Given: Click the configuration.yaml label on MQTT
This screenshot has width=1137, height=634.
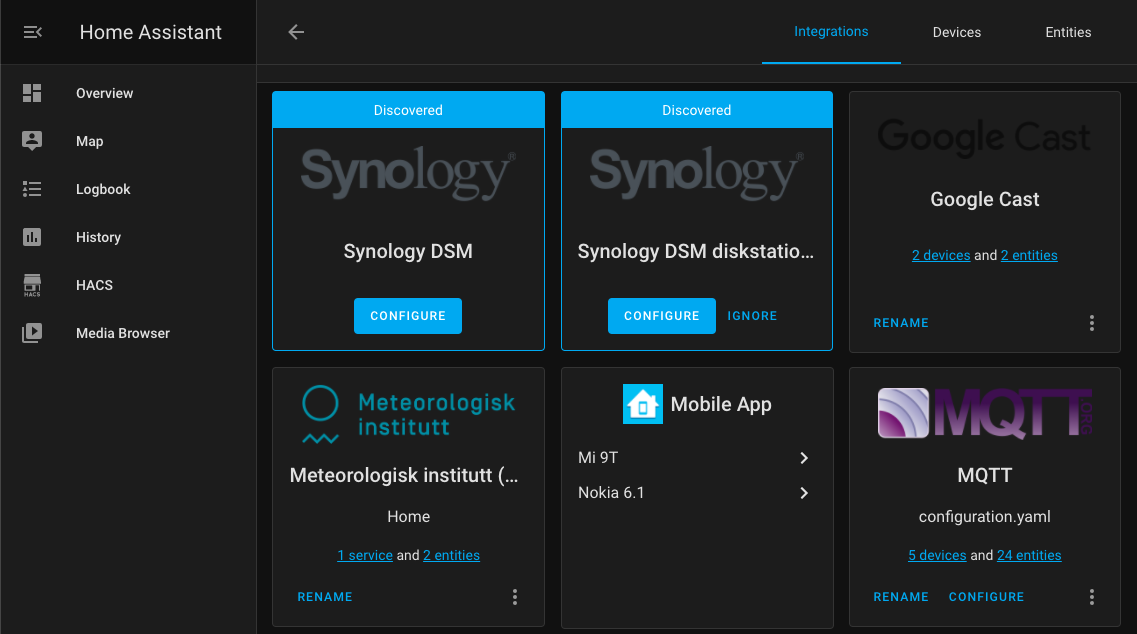Looking at the screenshot, I should pos(985,516).
